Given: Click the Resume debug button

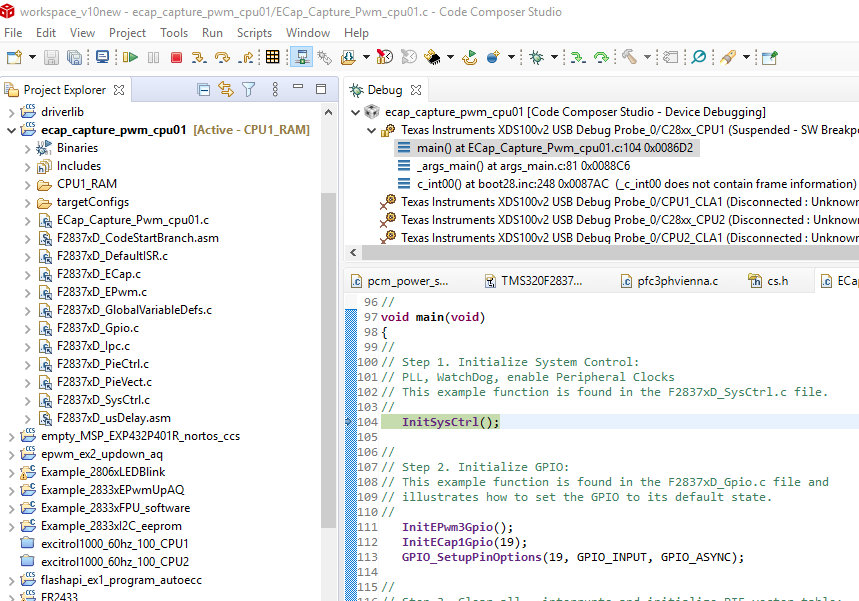Looking at the screenshot, I should (x=130, y=57).
